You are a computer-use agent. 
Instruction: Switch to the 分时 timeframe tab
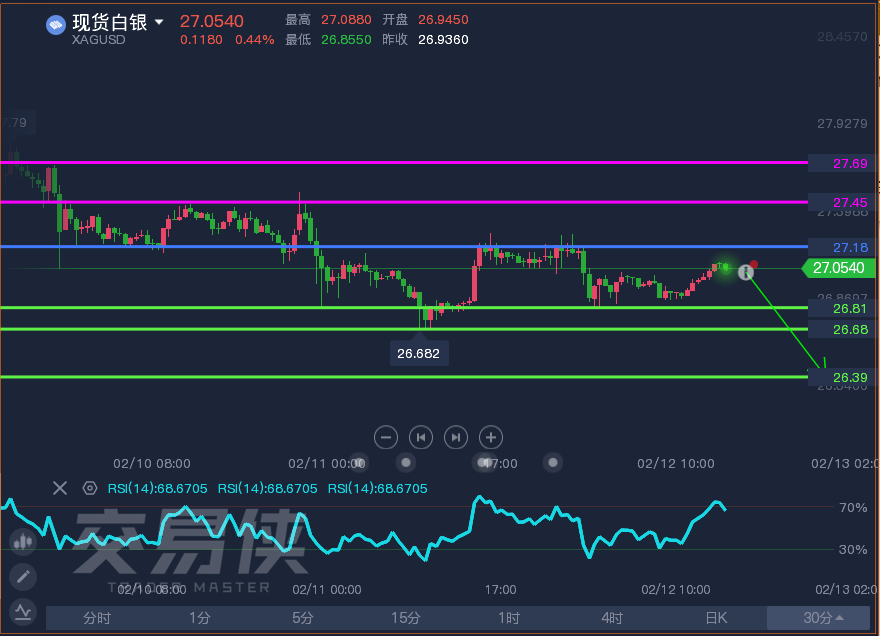(x=97, y=618)
